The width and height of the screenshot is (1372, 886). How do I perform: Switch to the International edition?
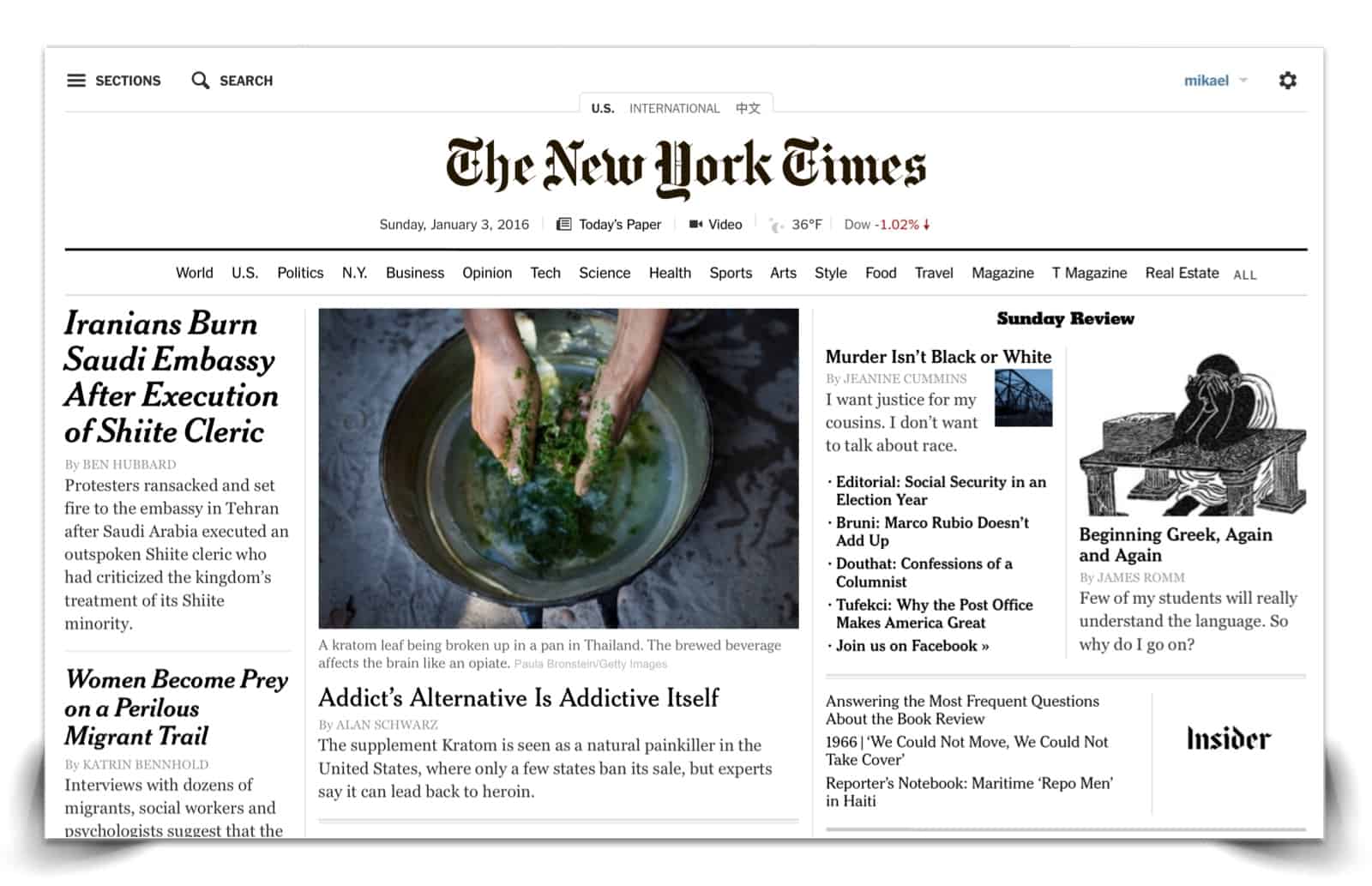(674, 108)
